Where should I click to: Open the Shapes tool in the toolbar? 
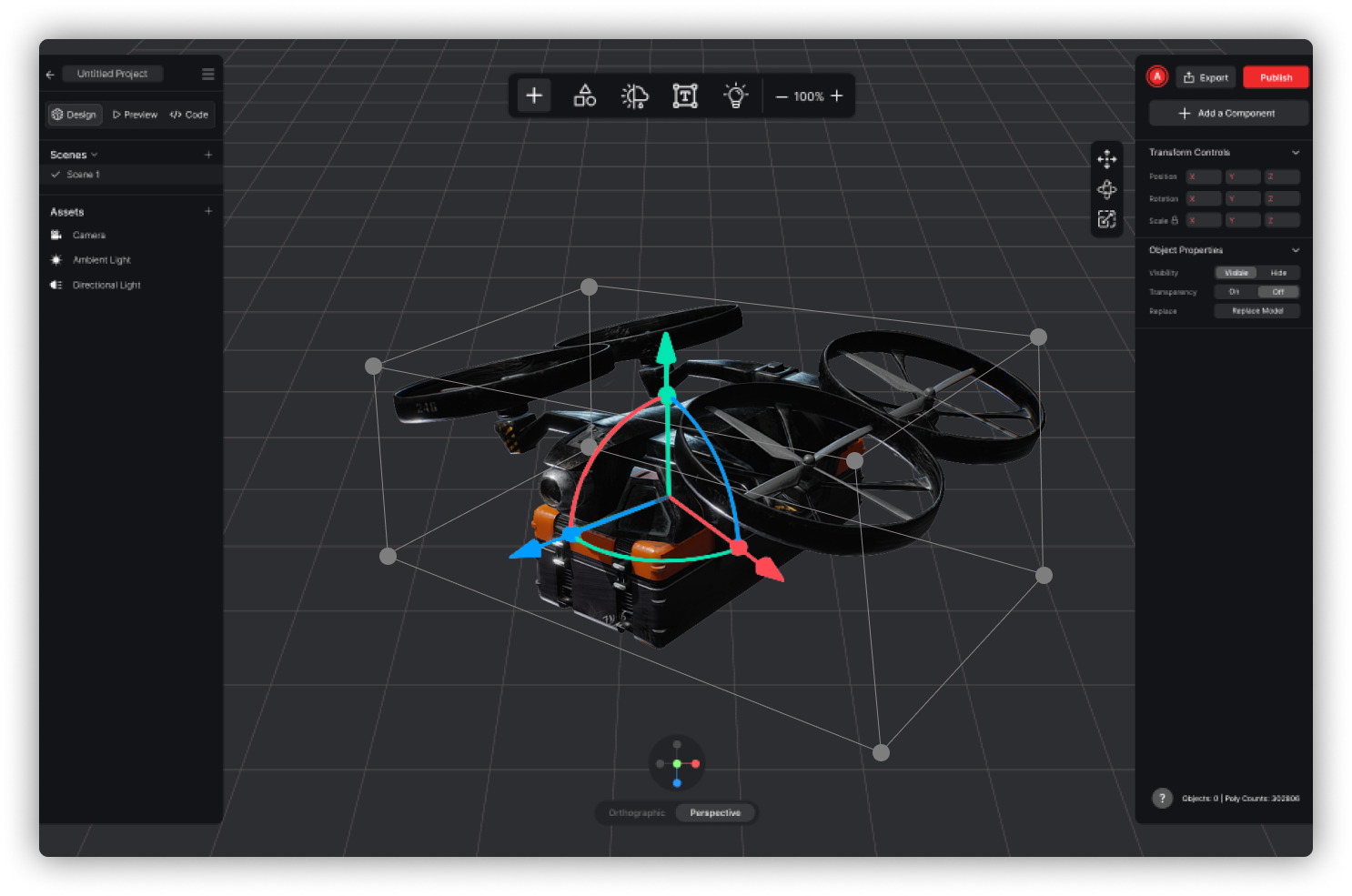coord(584,95)
